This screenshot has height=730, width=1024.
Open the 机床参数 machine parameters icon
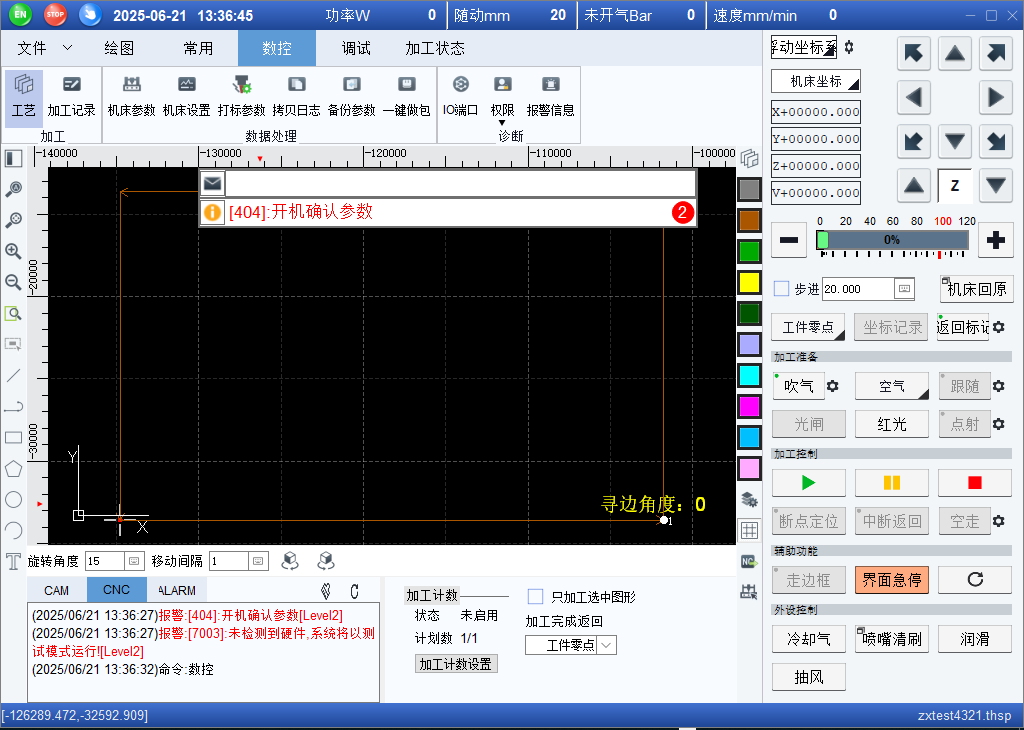coord(131,95)
